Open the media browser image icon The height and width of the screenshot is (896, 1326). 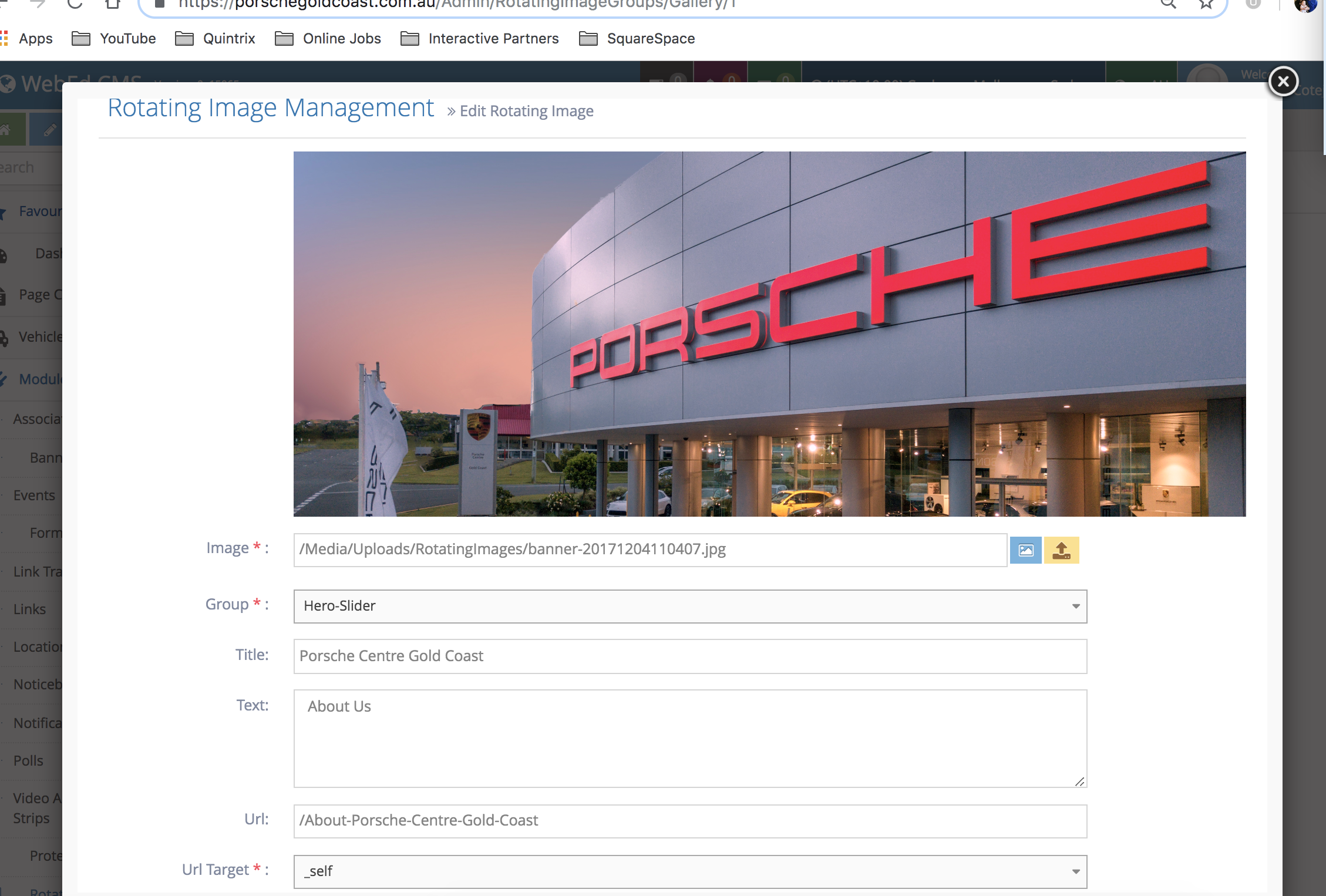(1025, 550)
